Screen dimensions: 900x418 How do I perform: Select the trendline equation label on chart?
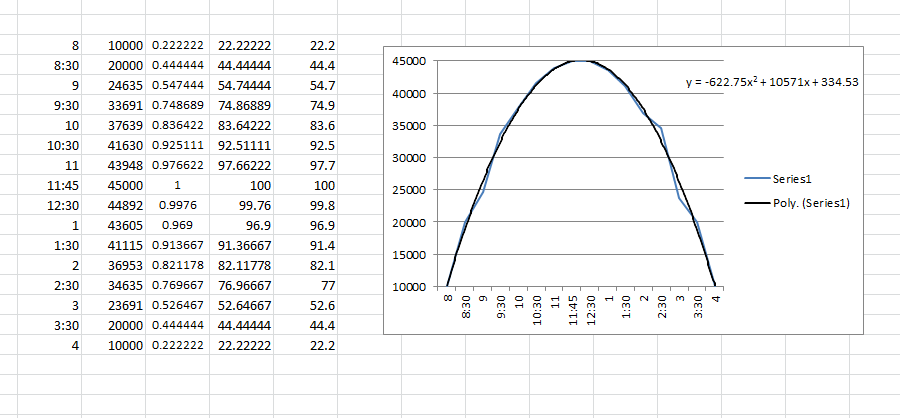(772, 83)
